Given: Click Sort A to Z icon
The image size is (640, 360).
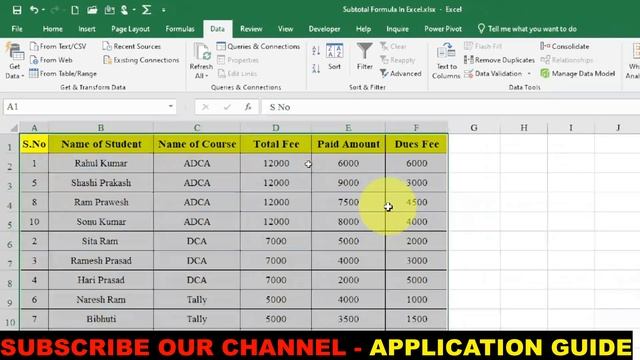Looking at the screenshot, I should tap(316, 51).
